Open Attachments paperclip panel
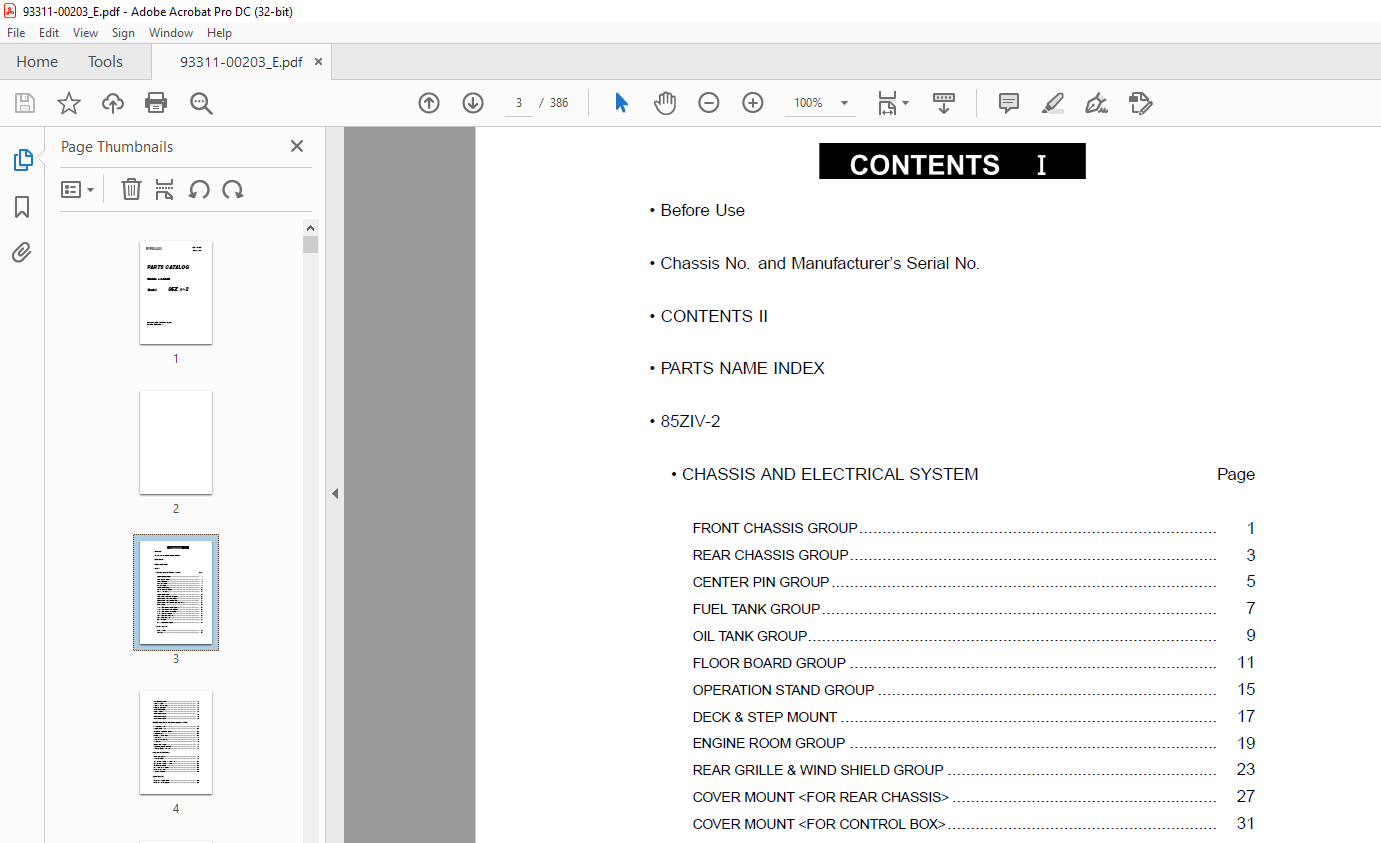 tap(22, 252)
